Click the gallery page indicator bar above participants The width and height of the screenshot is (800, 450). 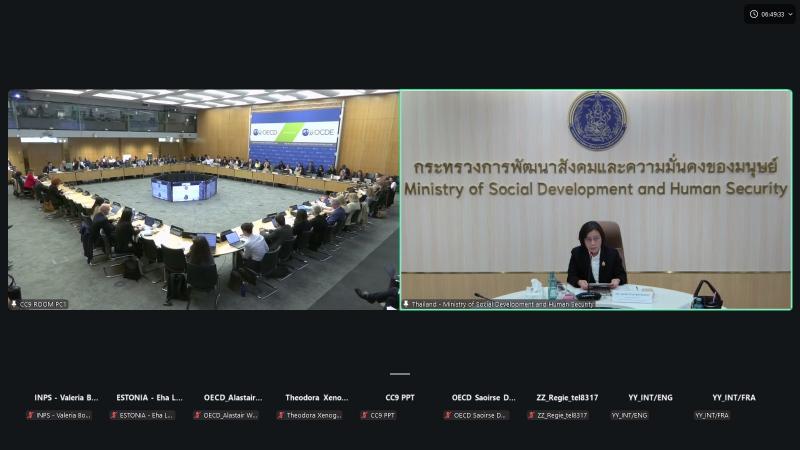[x=400, y=374]
